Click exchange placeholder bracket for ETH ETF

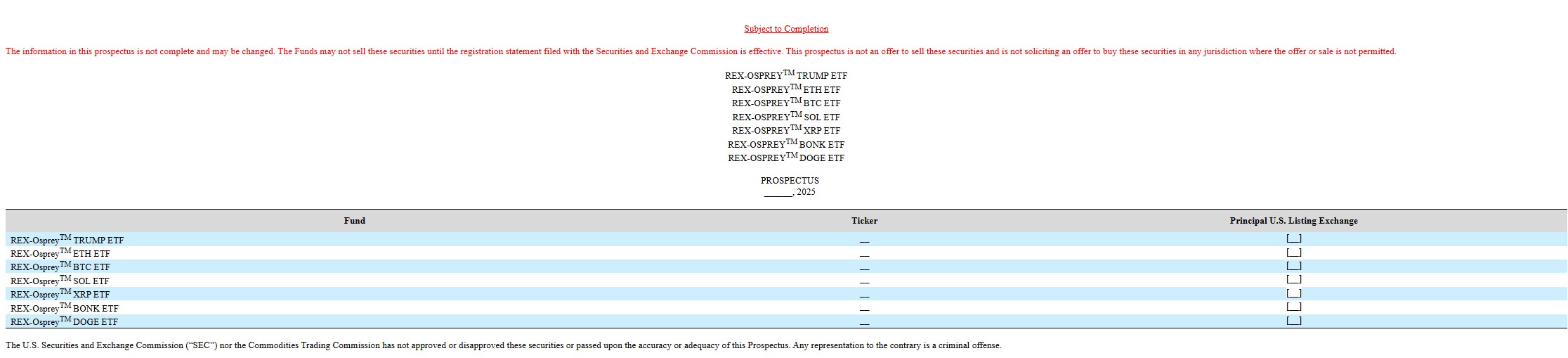point(1294,252)
